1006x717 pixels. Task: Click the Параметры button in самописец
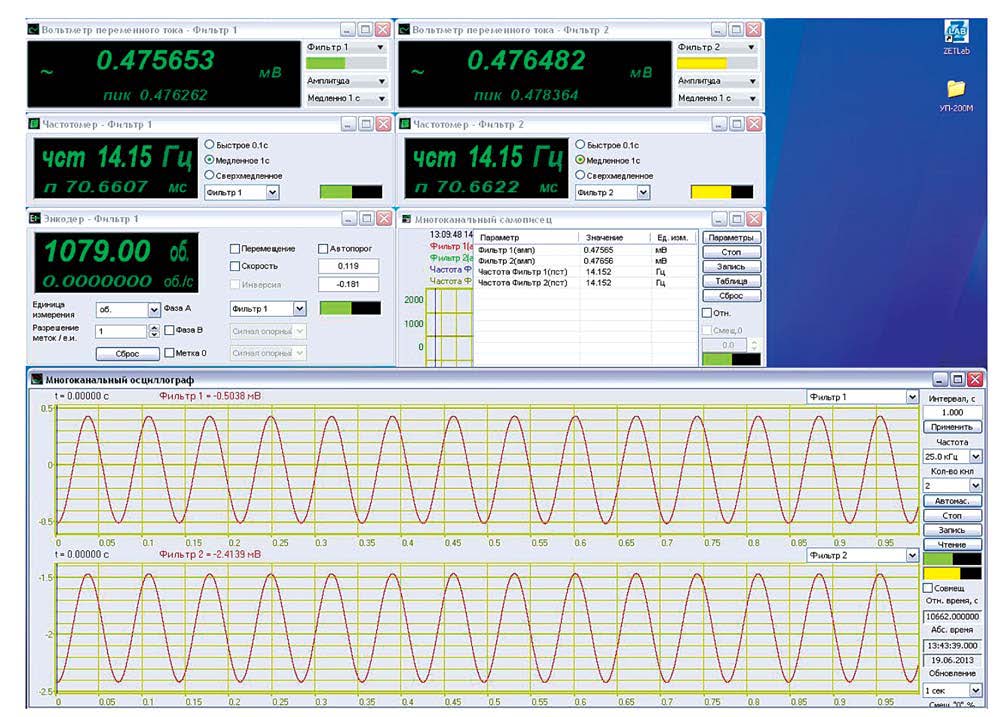point(731,237)
